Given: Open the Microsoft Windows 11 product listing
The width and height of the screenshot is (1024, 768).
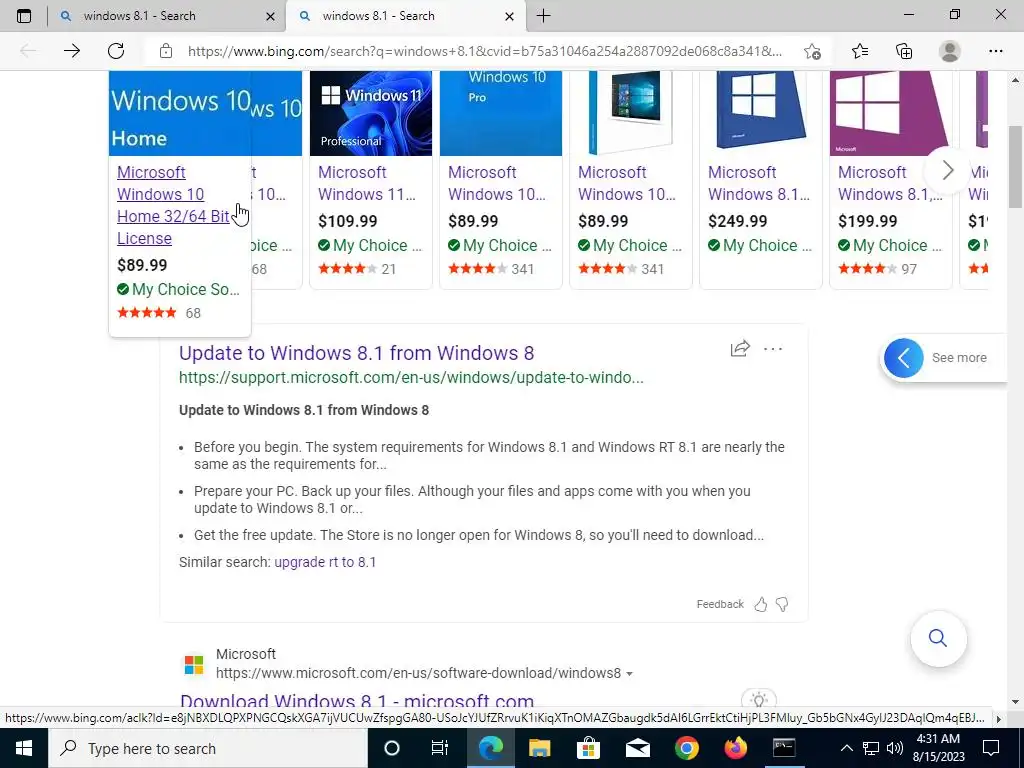Looking at the screenshot, I should click(367, 183).
